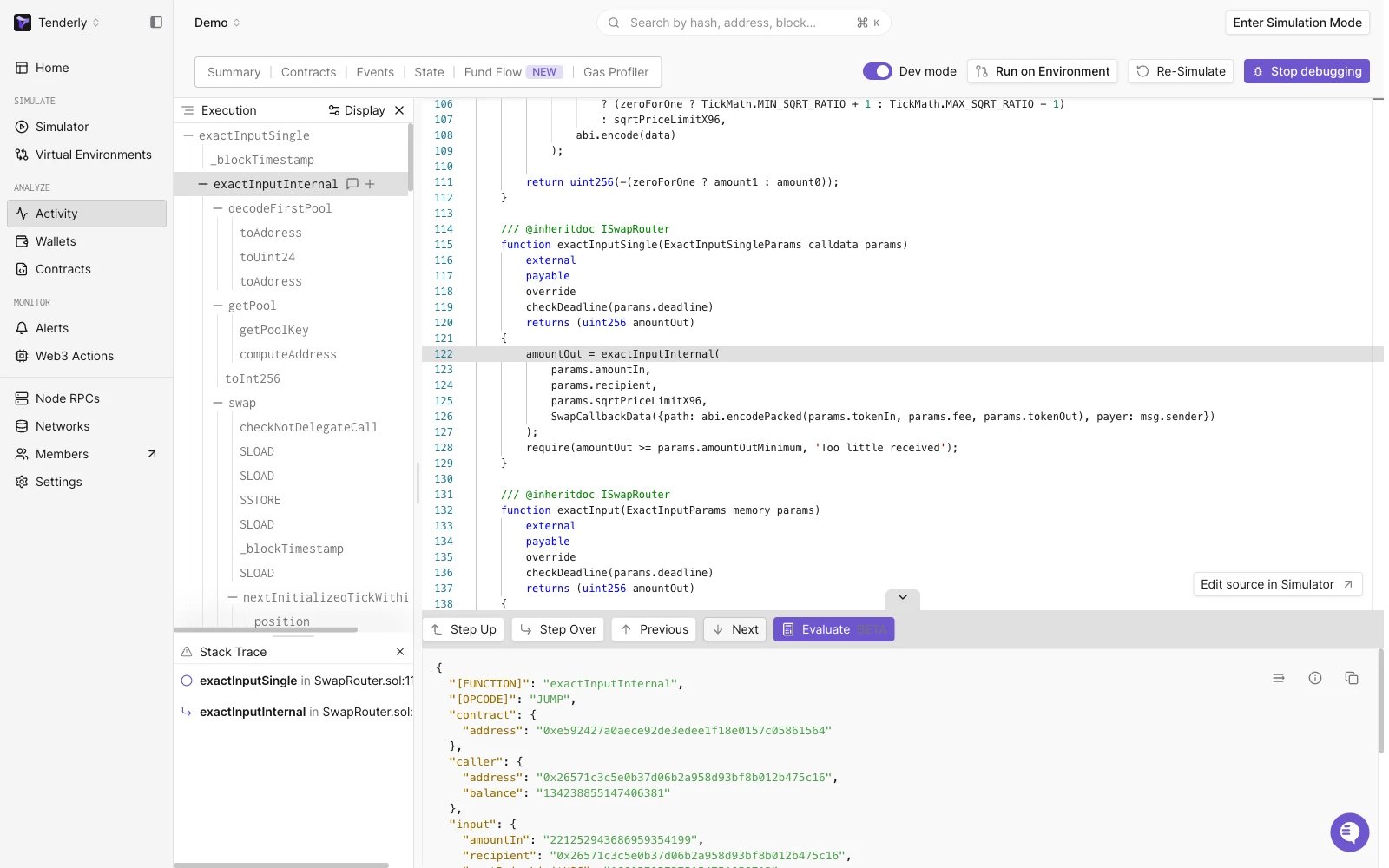This screenshot has width=1389, height=868.
Task: Collapse swap tree node
Action: click(218, 403)
